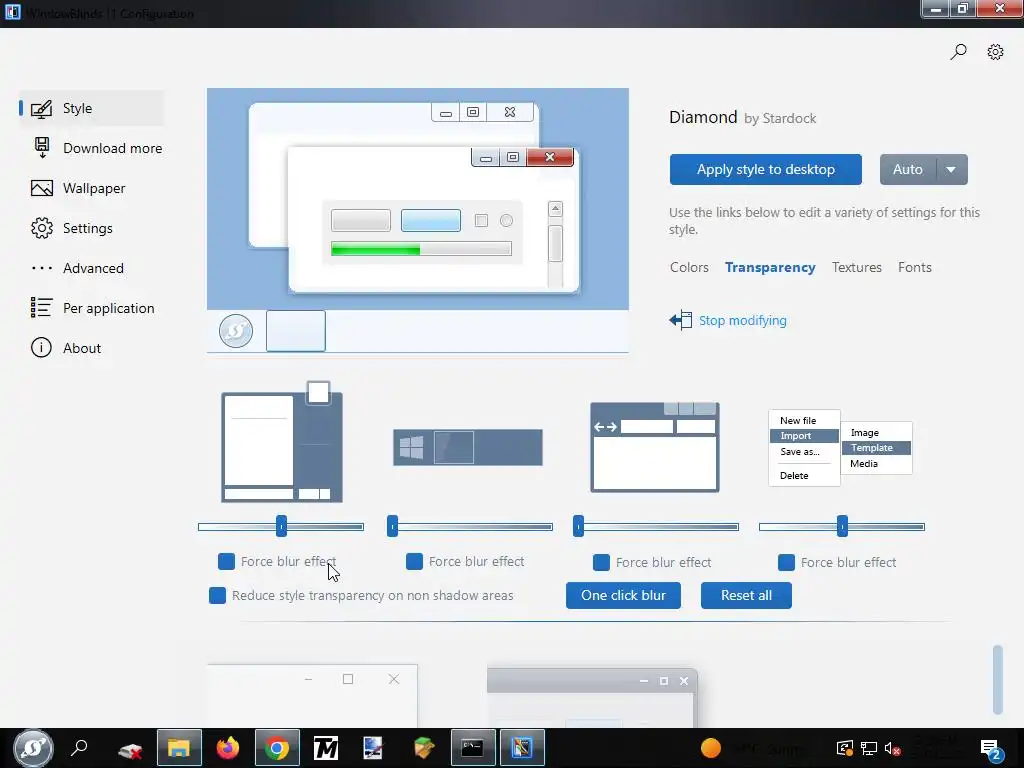
Task: Click the Diamond style preview image
Action: point(418,221)
